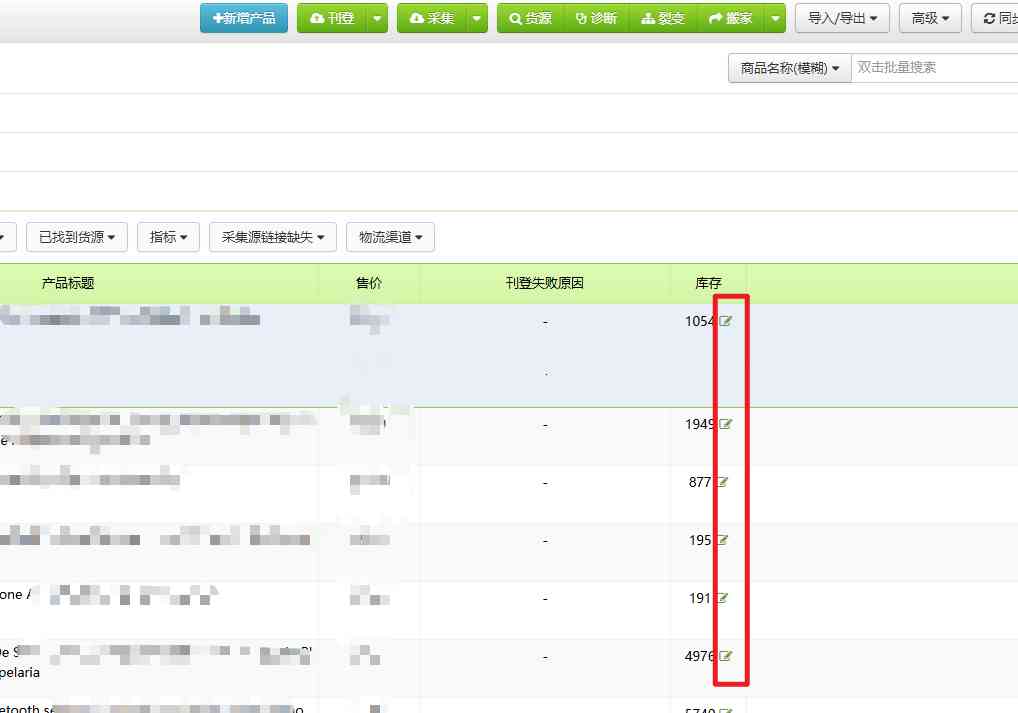The width and height of the screenshot is (1018, 713).
Task: Click edit stock icon beside 1054
Action: pyautogui.click(x=726, y=321)
